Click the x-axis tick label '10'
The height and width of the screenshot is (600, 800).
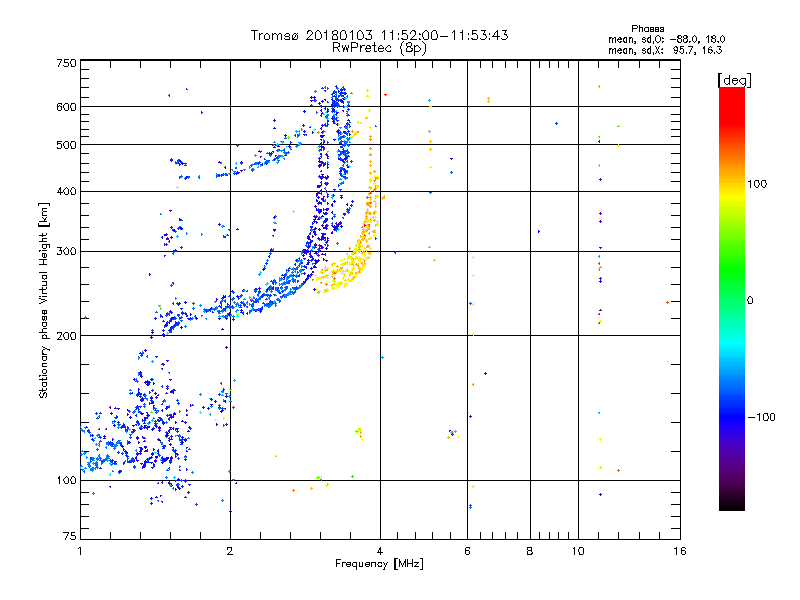coord(578,551)
